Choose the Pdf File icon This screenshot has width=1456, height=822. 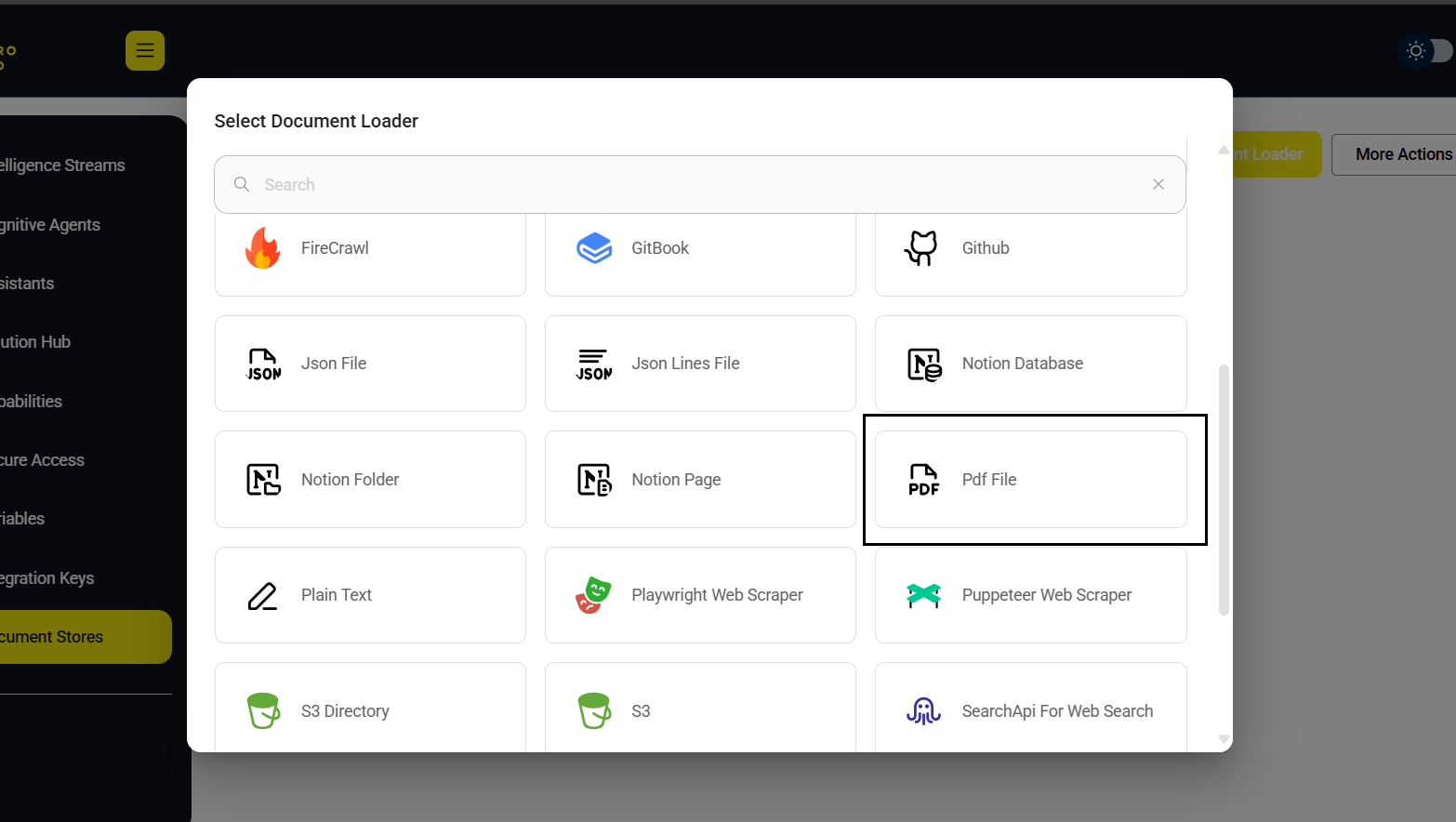(924, 480)
